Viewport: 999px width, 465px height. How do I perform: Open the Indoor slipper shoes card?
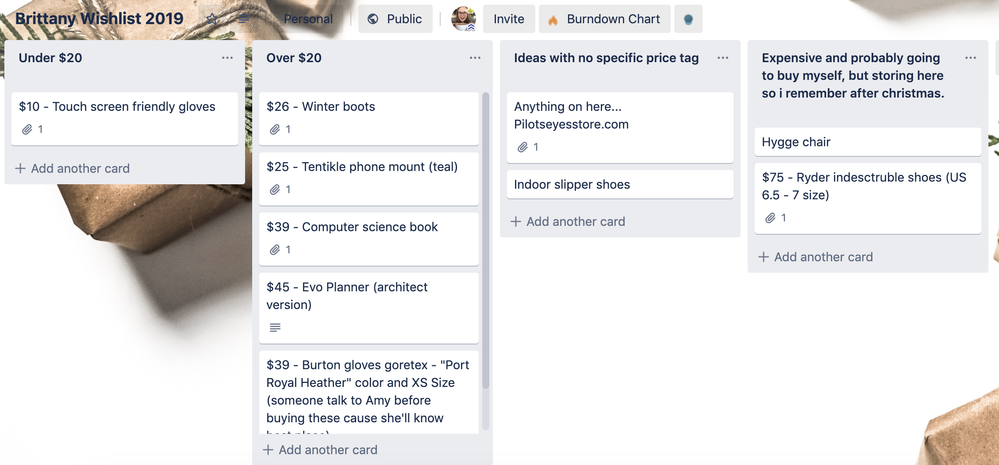620,185
